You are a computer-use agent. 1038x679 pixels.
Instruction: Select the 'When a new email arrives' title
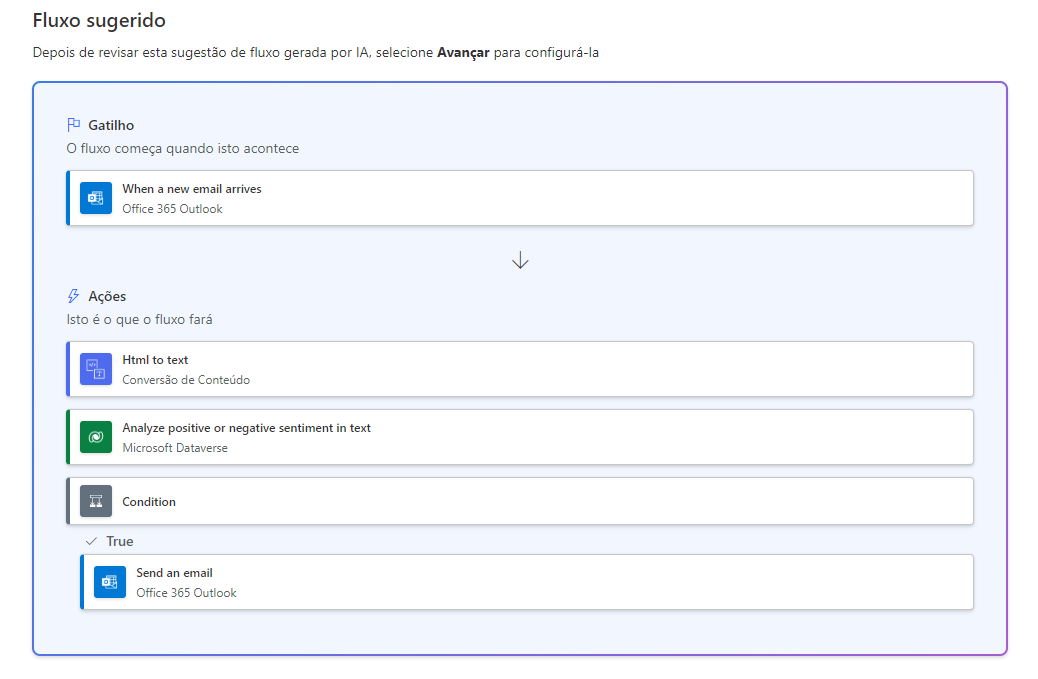pos(192,189)
